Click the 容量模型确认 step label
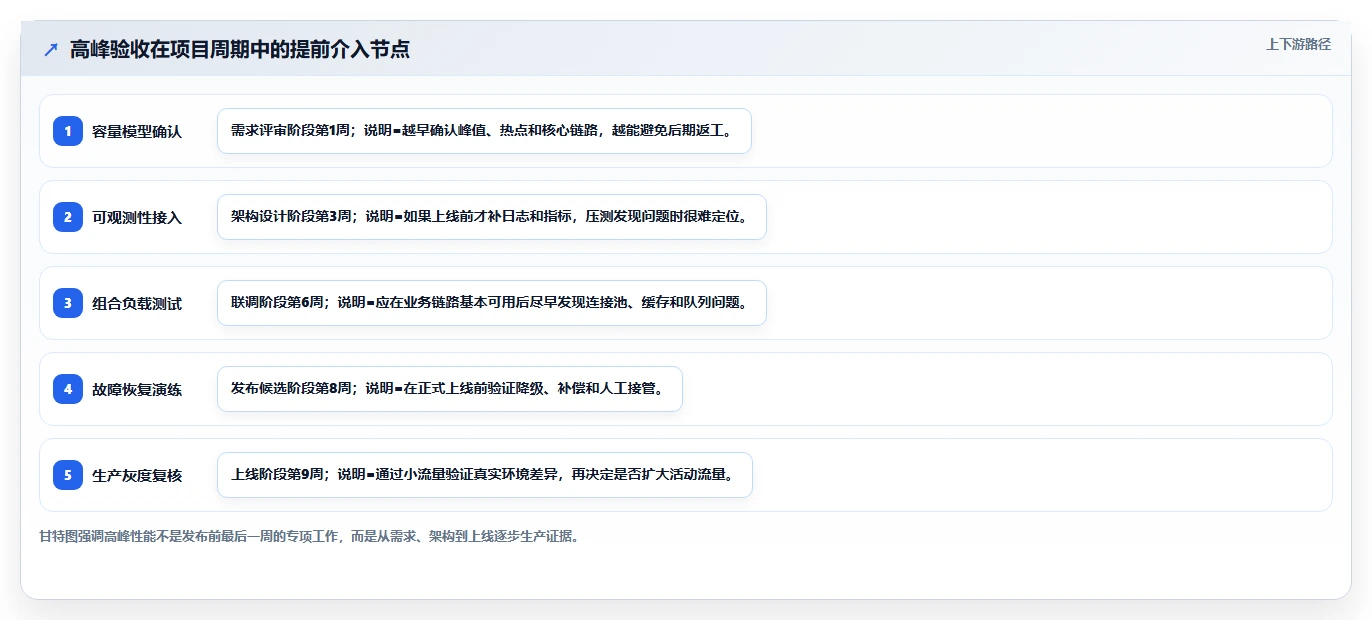The width and height of the screenshot is (1372, 620). point(137,131)
